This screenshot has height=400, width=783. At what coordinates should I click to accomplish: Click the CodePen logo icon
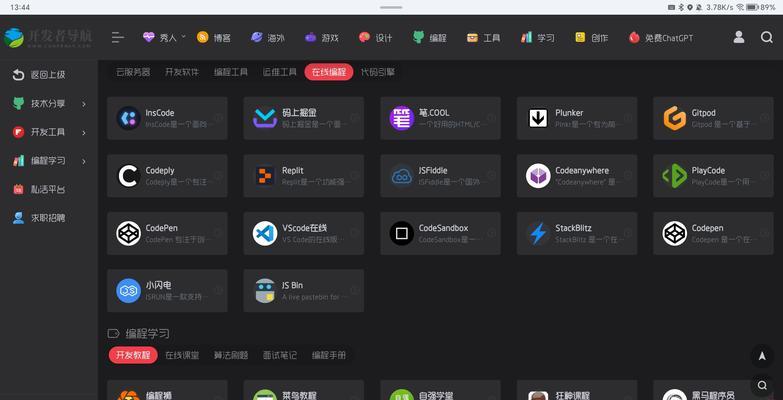click(x=128, y=233)
